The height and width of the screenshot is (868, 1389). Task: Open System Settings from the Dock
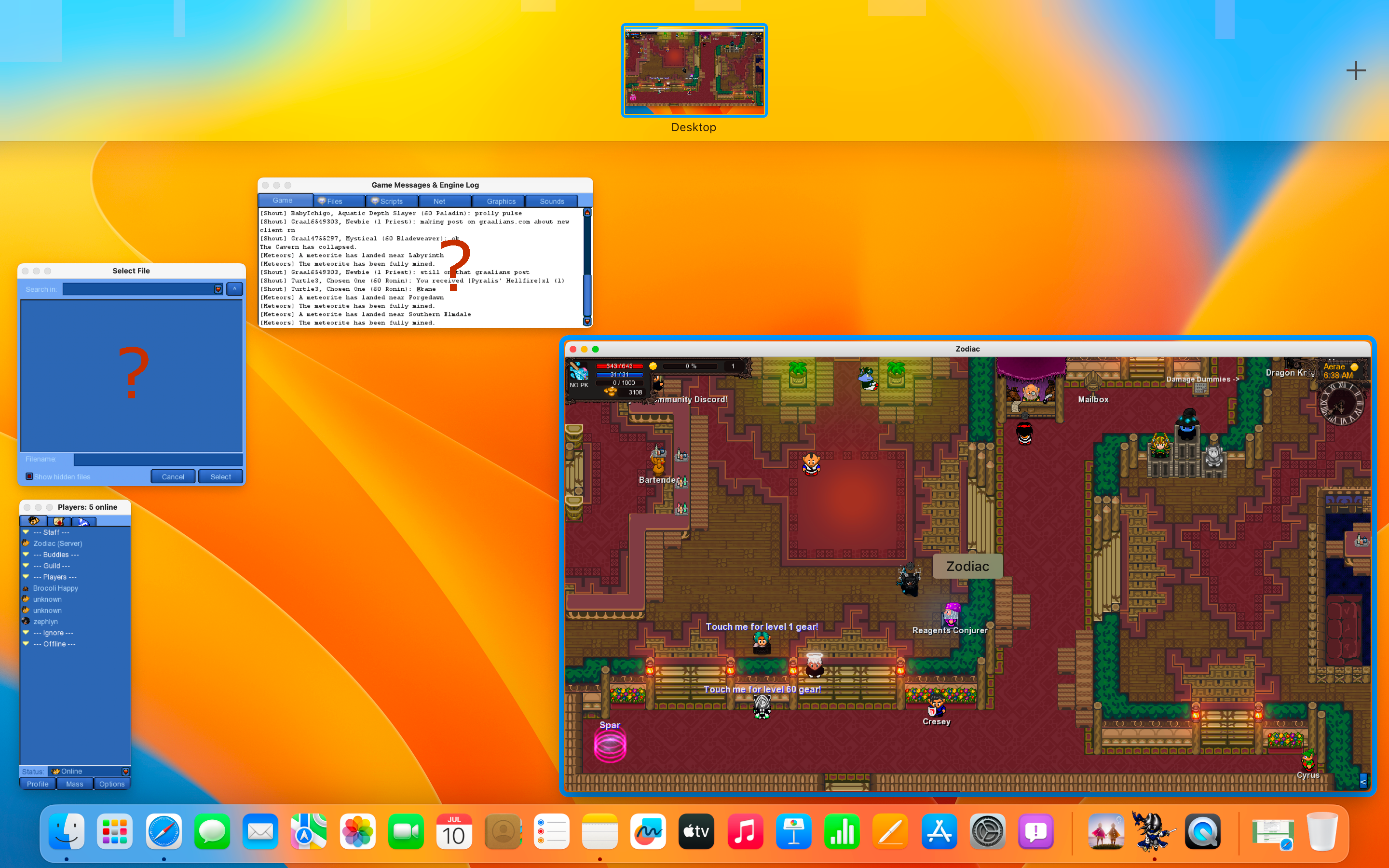tap(987, 831)
